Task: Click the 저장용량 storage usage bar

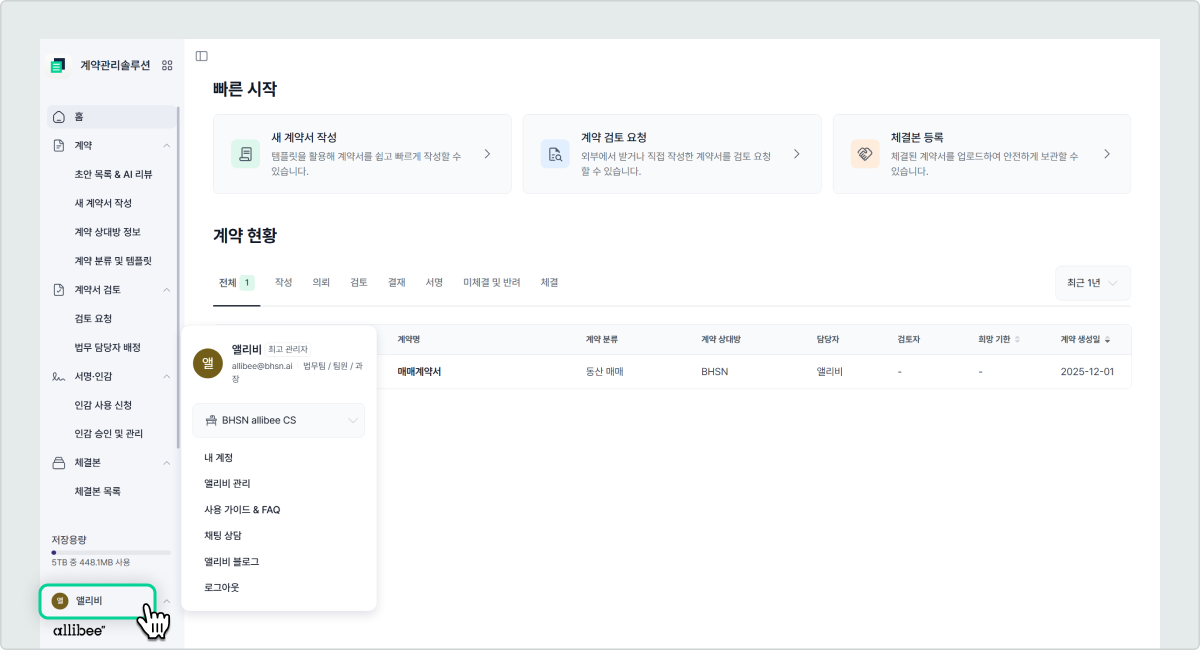Action: [111, 552]
